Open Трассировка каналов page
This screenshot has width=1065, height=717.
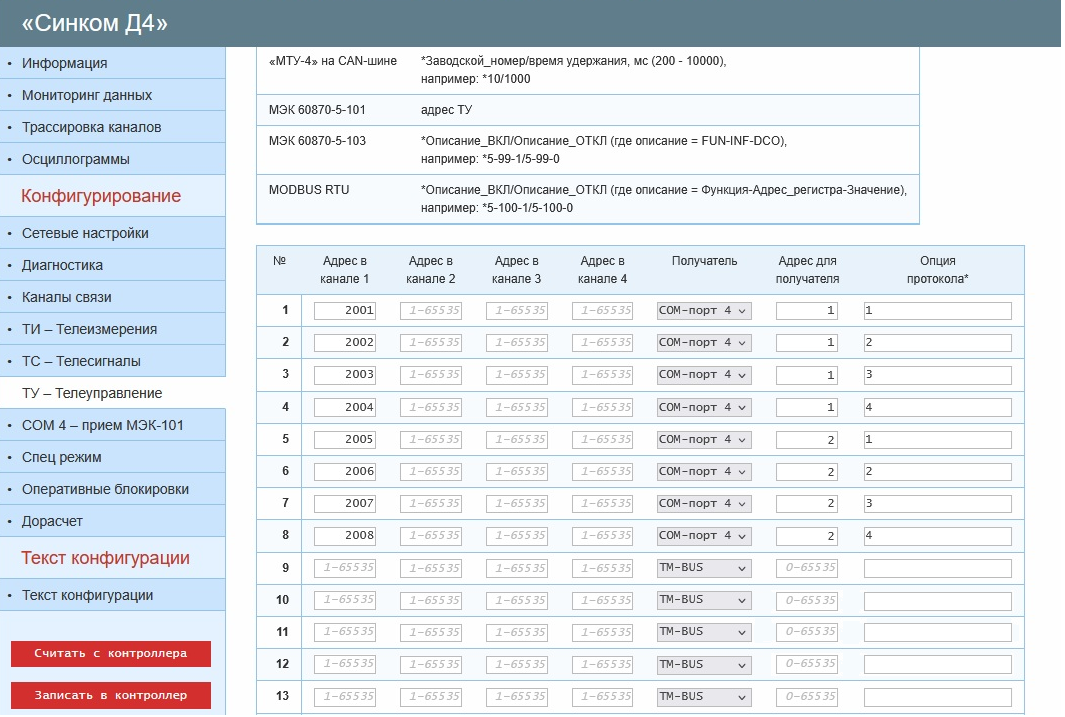click(x=91, y=127)
